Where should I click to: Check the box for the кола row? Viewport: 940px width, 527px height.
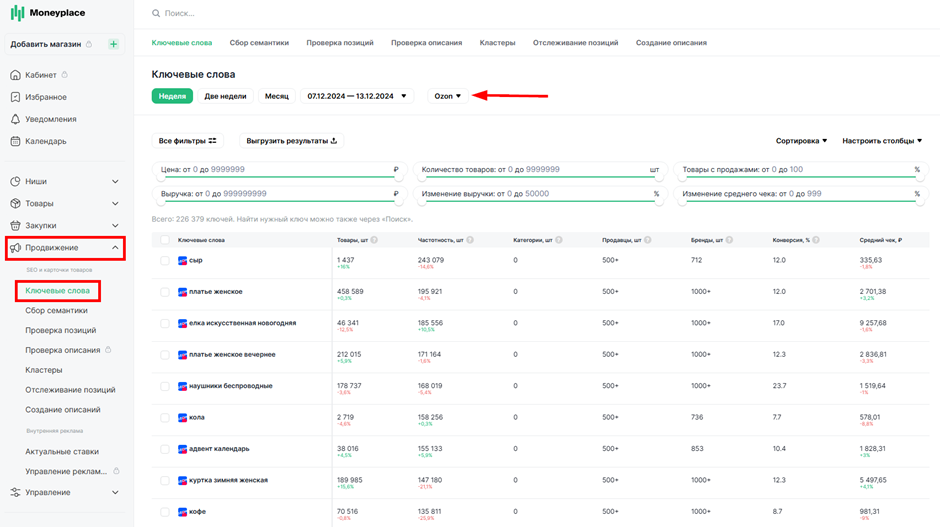(165, 417)
